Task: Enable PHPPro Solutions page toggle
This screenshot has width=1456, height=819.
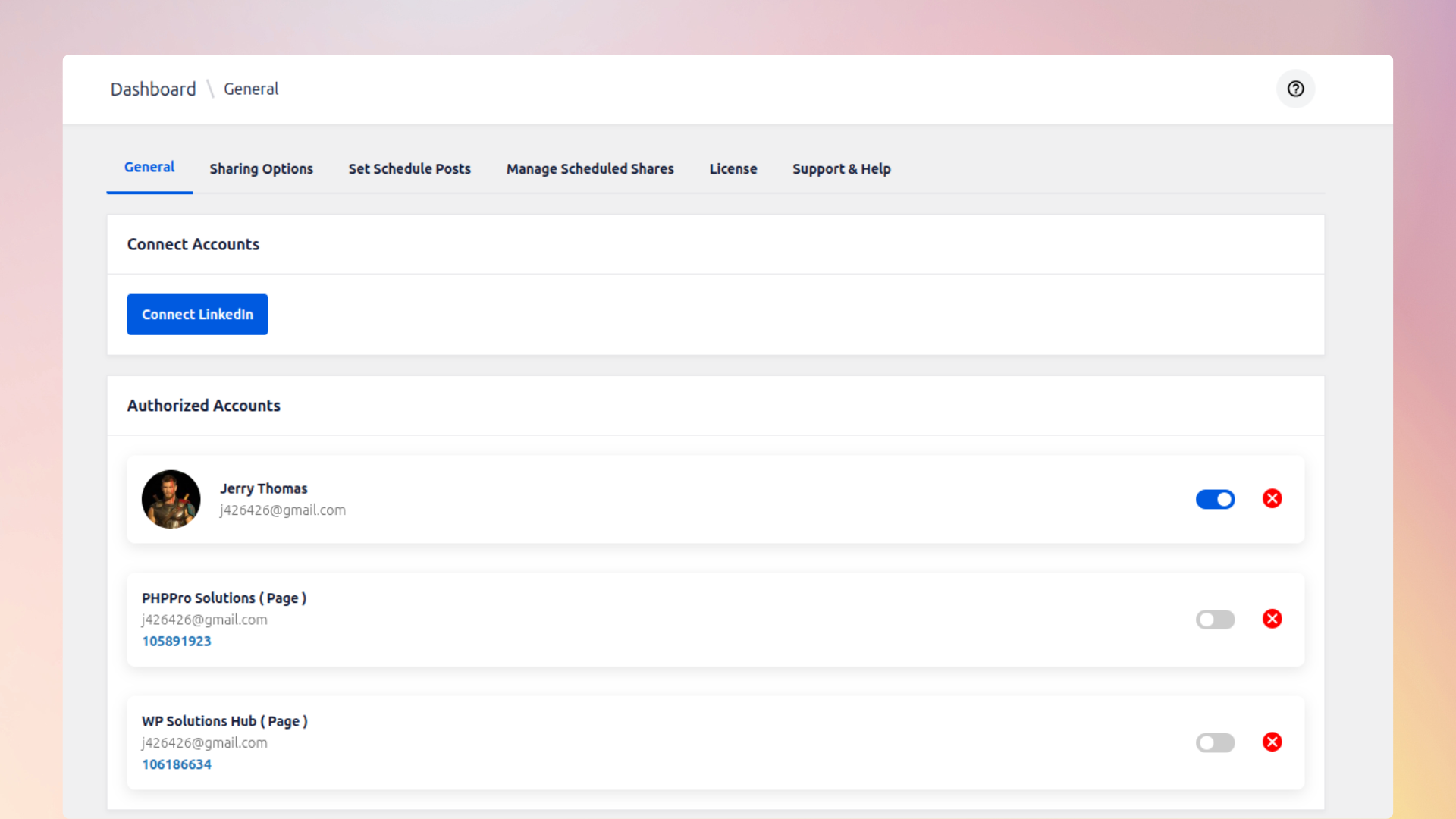Action: coord(1215,620)
